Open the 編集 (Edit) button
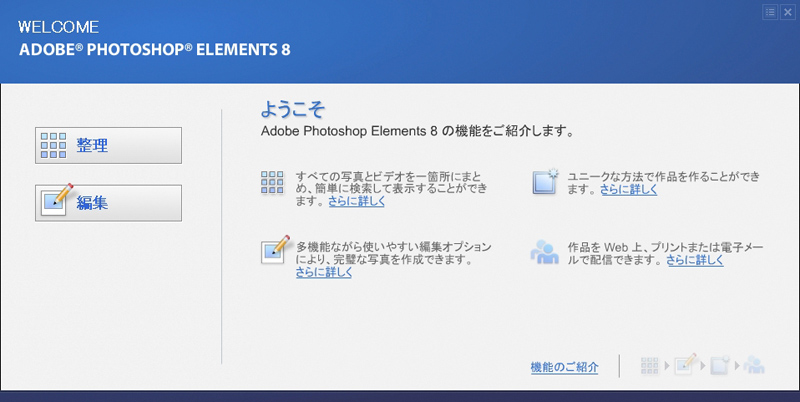 (x=108, y=203)
